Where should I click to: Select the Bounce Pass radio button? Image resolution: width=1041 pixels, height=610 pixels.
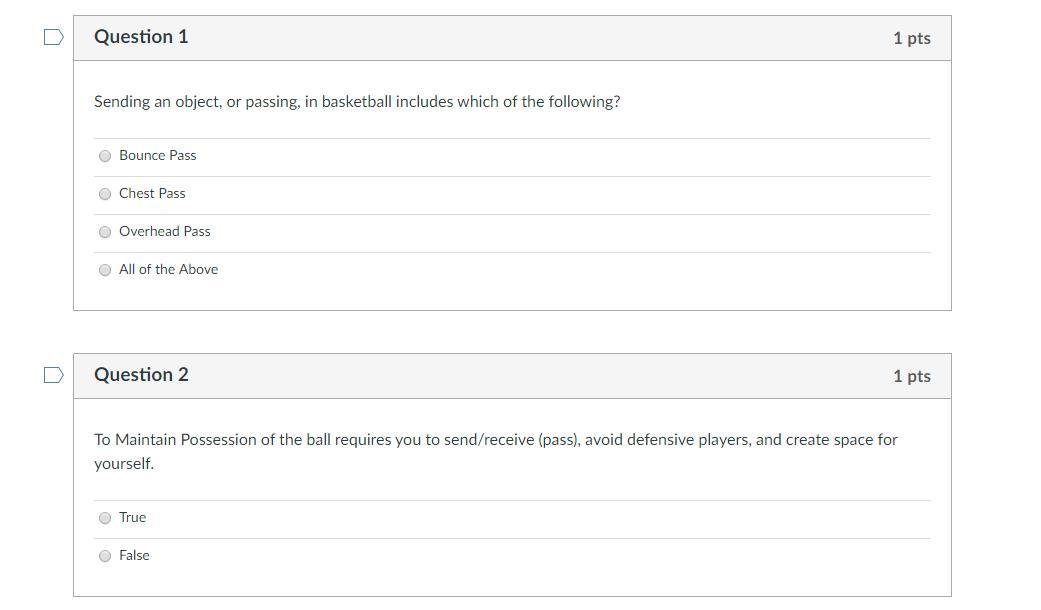point(105,156)
